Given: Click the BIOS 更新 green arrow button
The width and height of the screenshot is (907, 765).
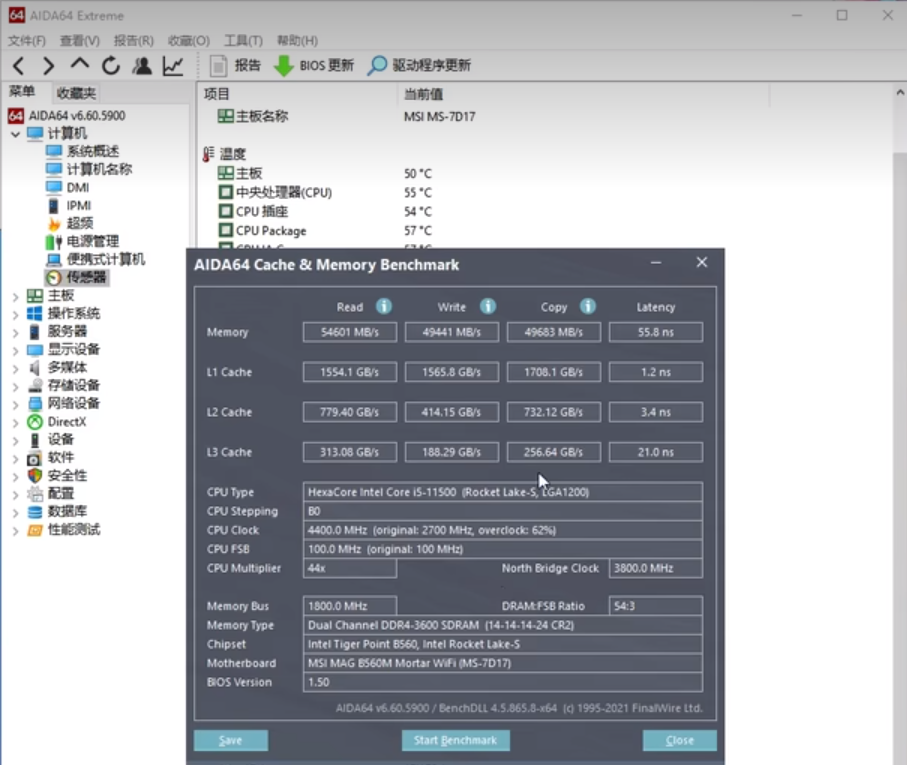Looking at the screenshot, I should point(314,66).
